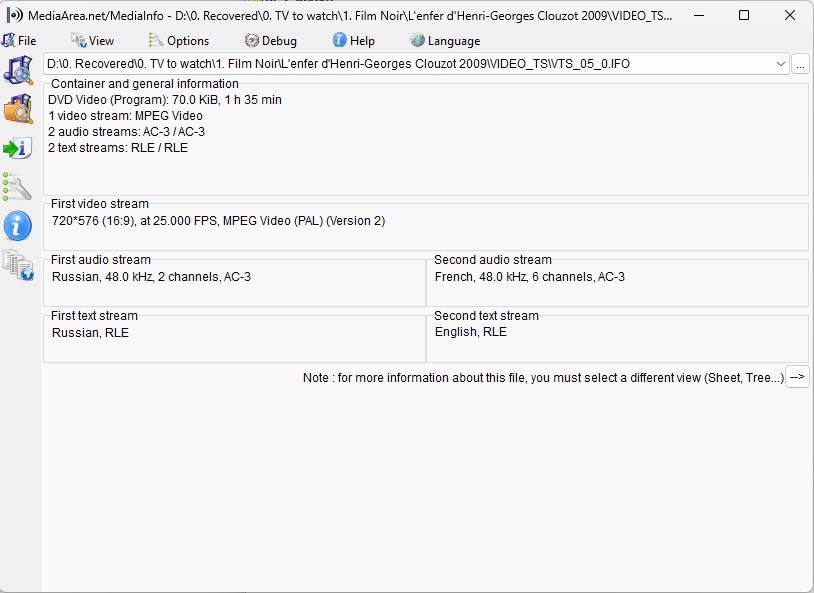Click the 'Container and general information' heading
814x593 pixels.
(x=145, y=84)
